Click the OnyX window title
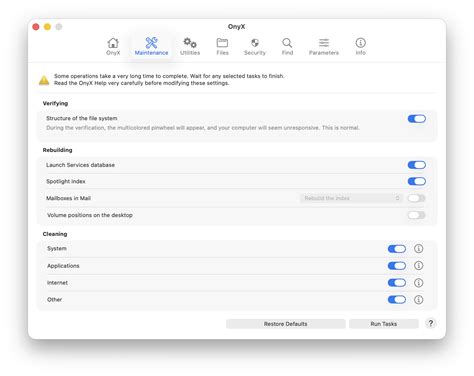The width and height of the screenshot is (474, 376). click(237, 27)
